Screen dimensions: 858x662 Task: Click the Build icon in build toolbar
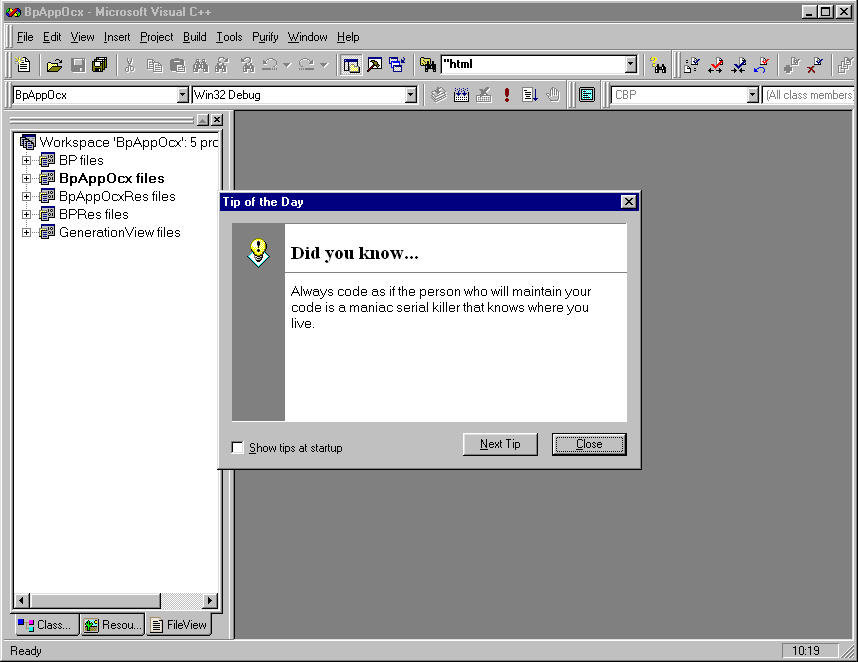pos(461,95)
